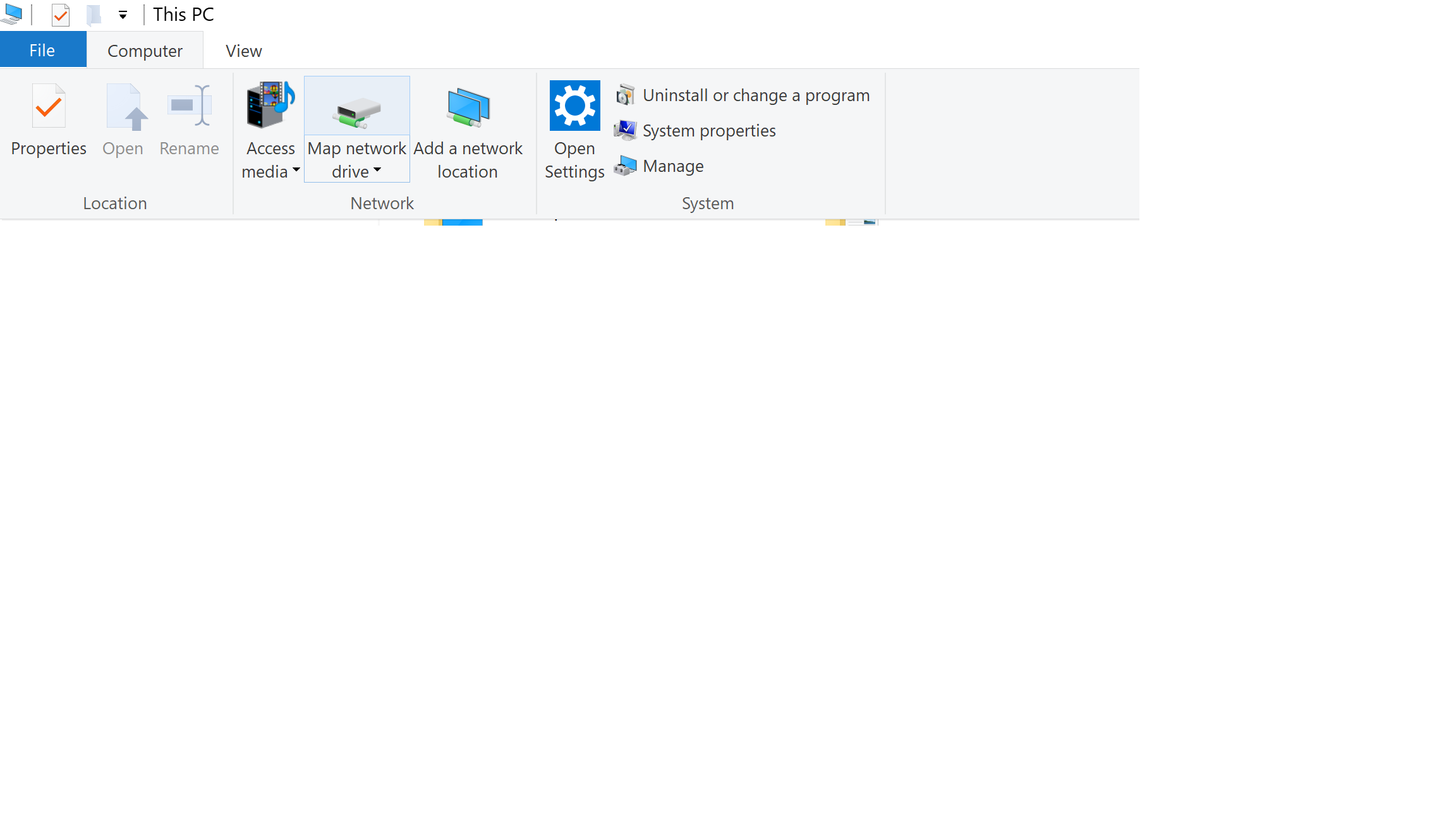This screenshot has width=1456, height=819.
Task: Expand the Customize Quick Access Toolbar arrow
Action: click(x=123, y=15)
